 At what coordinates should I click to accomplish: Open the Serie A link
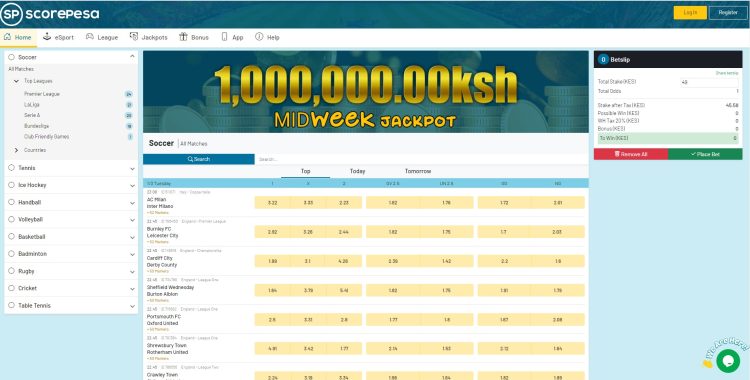[x=32, y=115]
